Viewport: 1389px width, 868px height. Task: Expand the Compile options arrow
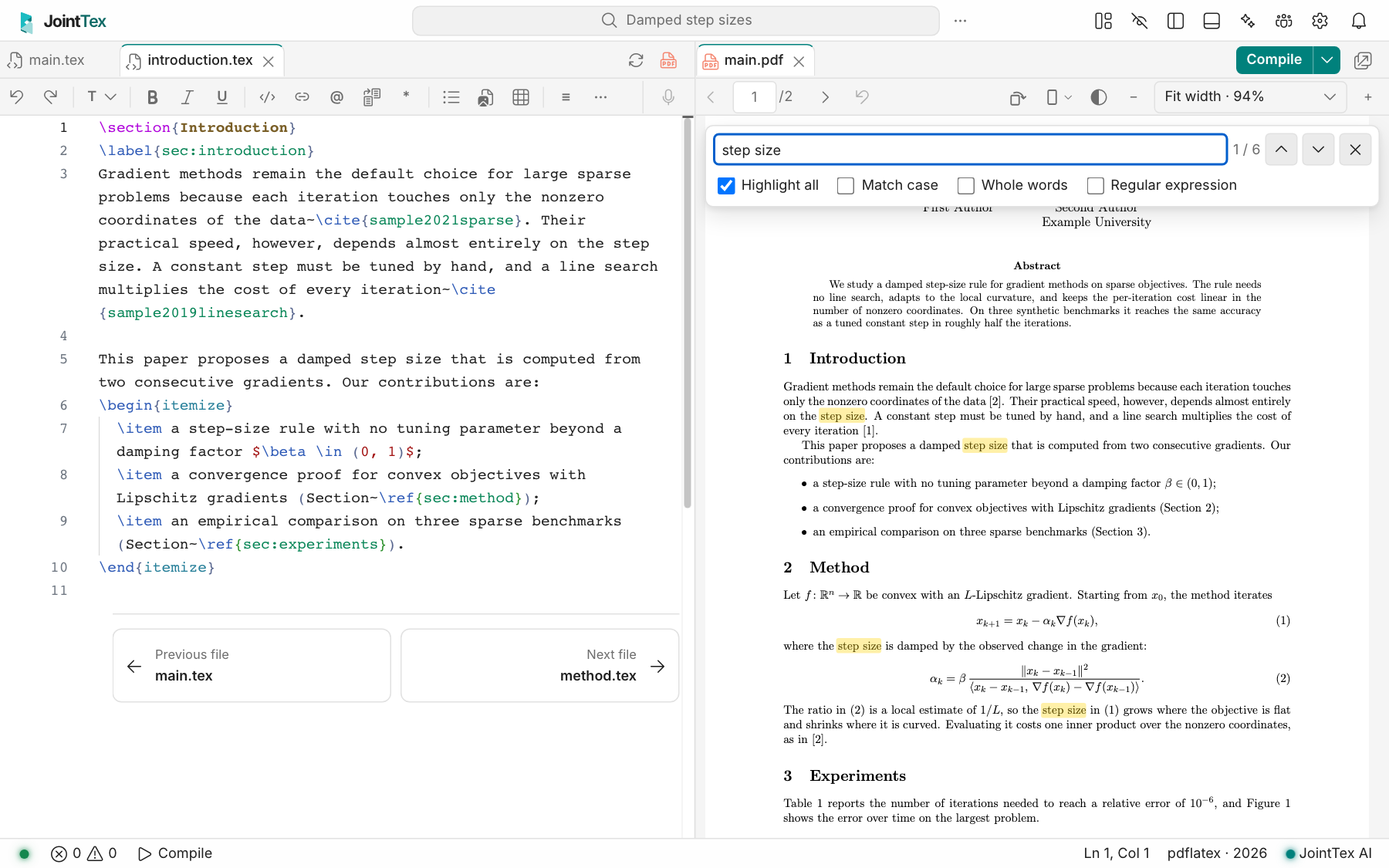click(1326, 59)
